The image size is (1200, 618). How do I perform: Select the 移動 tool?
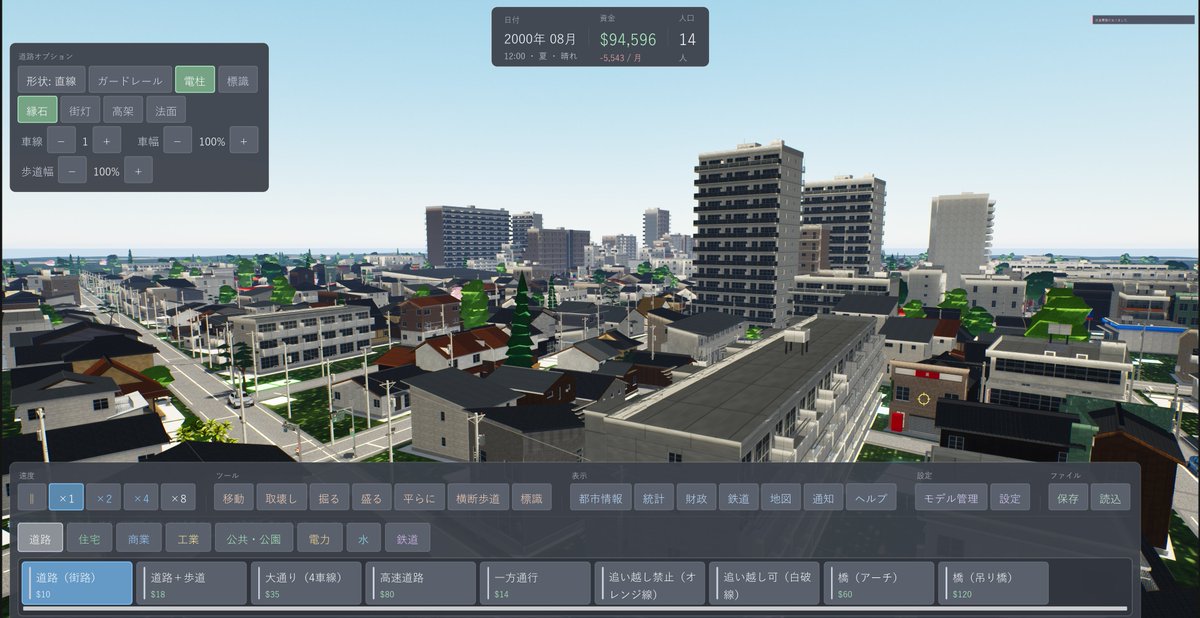[233, 497]
